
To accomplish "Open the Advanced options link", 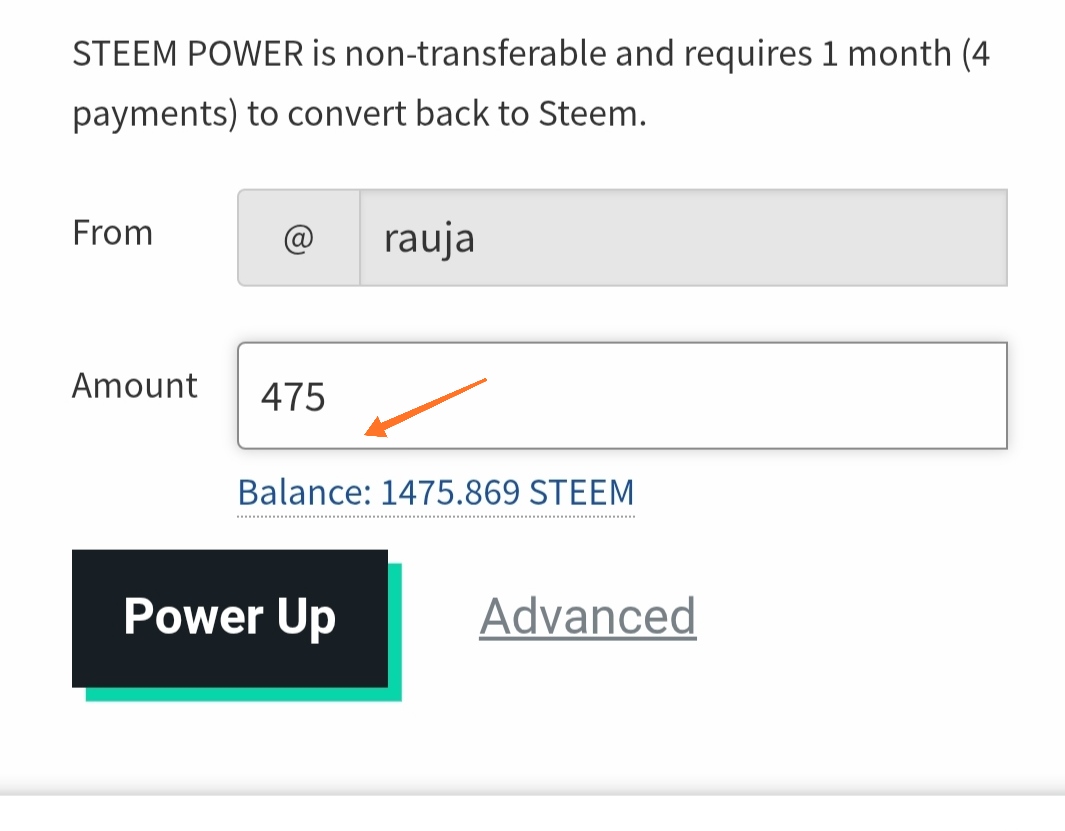I will [x=588, y=616].
